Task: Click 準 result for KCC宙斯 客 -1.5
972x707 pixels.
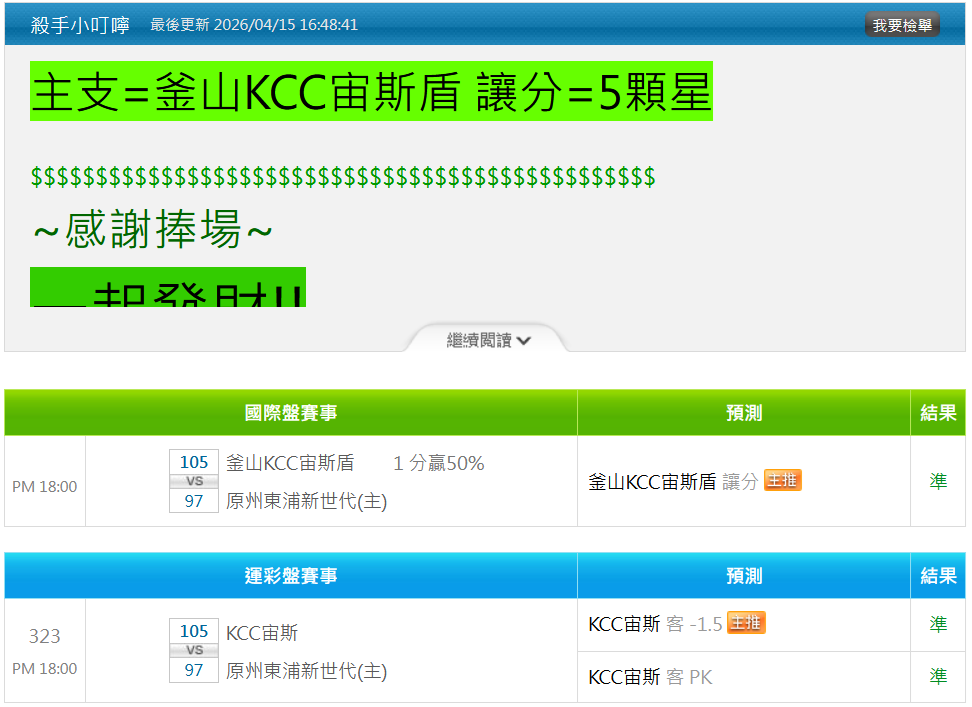Action: 938,624
